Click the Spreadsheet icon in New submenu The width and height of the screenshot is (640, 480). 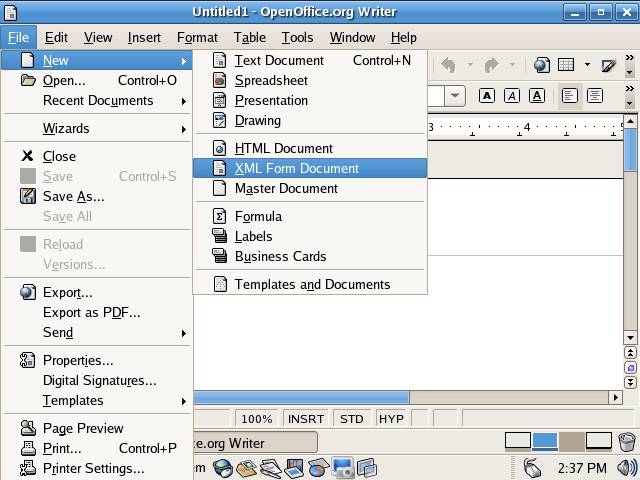click(220, 80)
